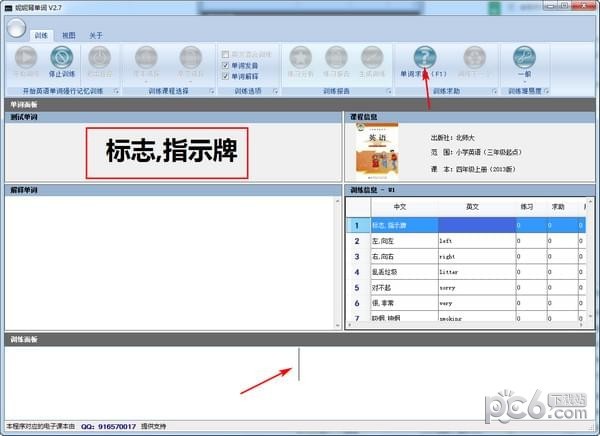600x436 pixels.
Task: Click 课本: 四年级上册 course info text
Action: [x=473, y=169]
